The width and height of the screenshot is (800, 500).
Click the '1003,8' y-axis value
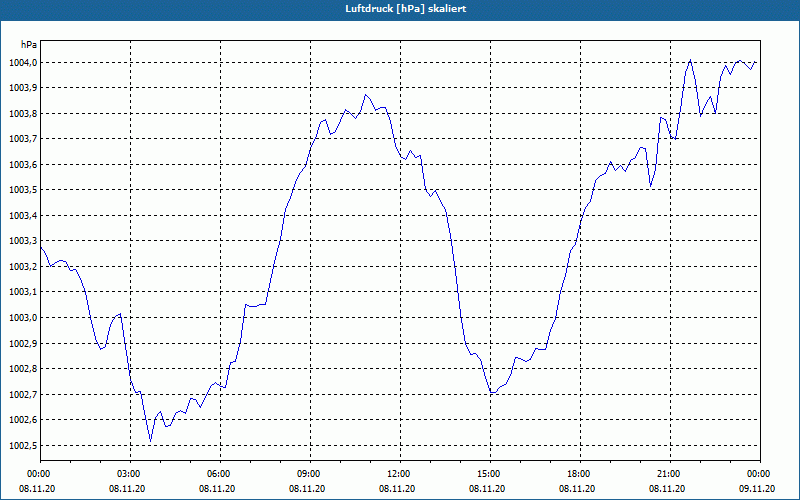22,114
